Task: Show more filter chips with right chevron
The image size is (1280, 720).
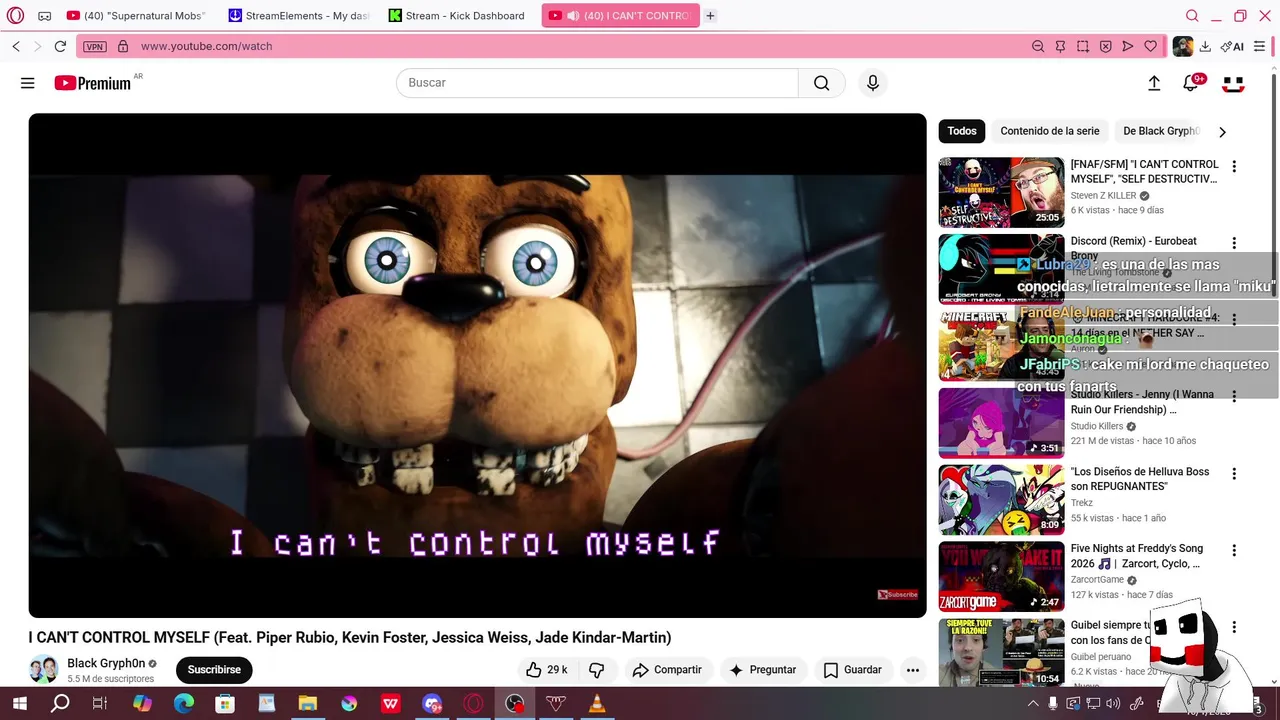Action: pyautogui.click(x=1222, y=131)
